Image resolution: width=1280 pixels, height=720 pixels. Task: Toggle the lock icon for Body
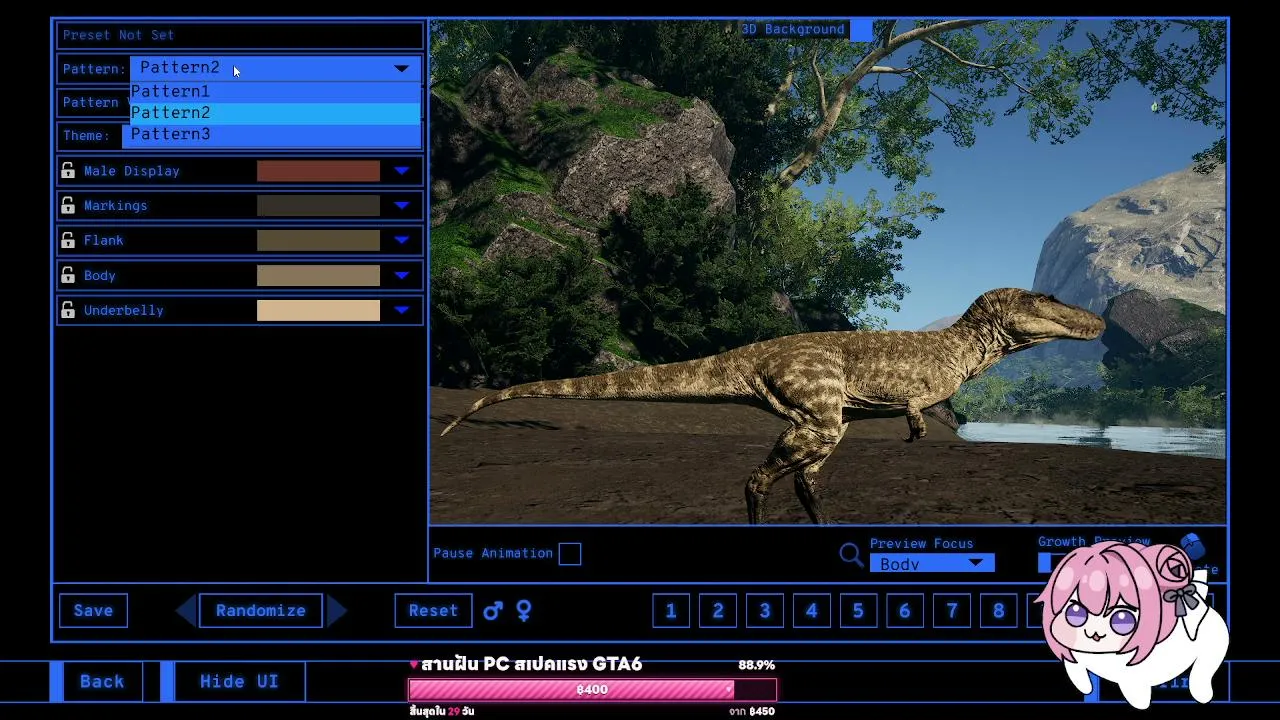coord(68,276)
